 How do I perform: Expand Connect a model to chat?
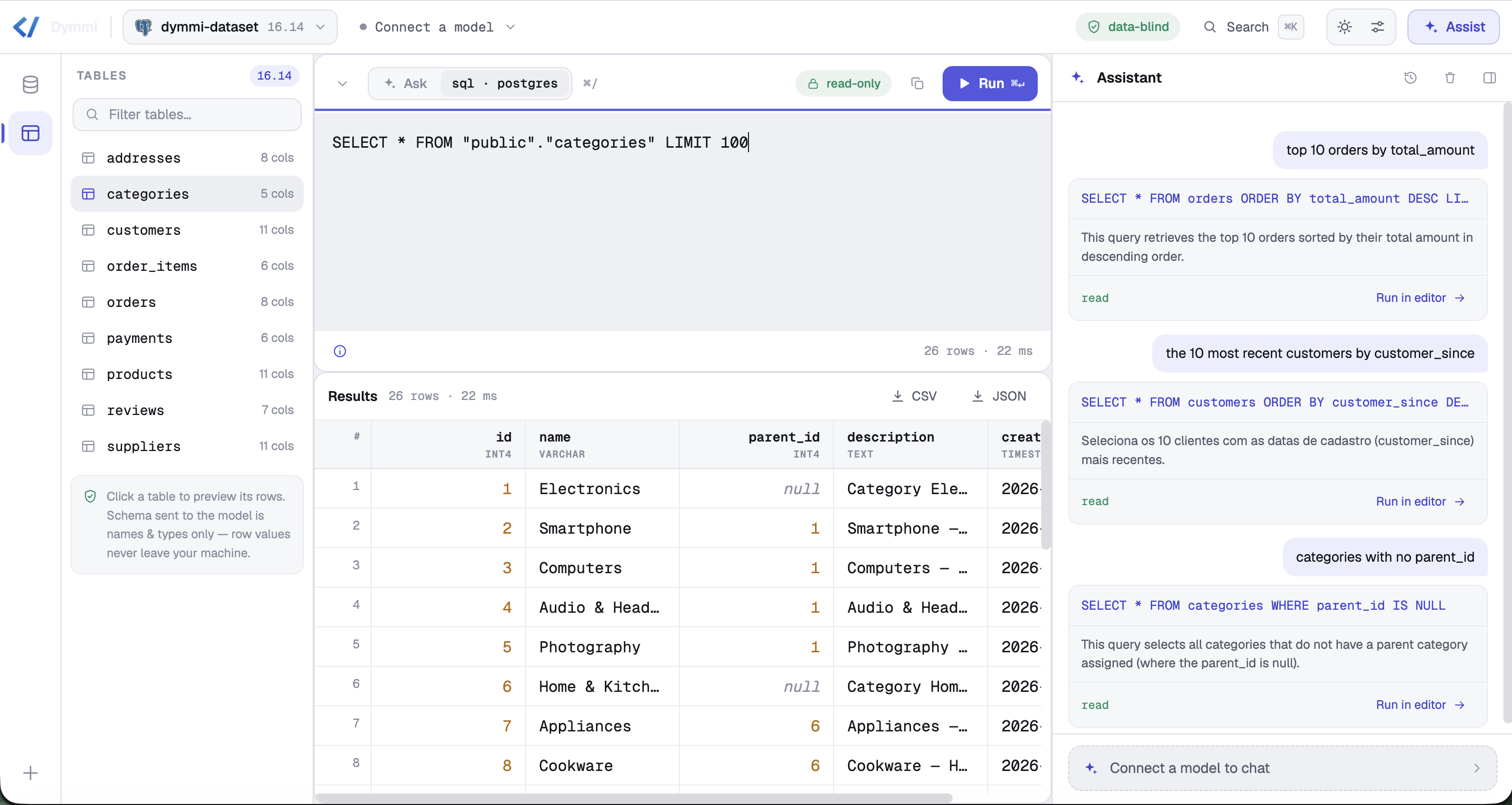click(x=1282, y=768)
